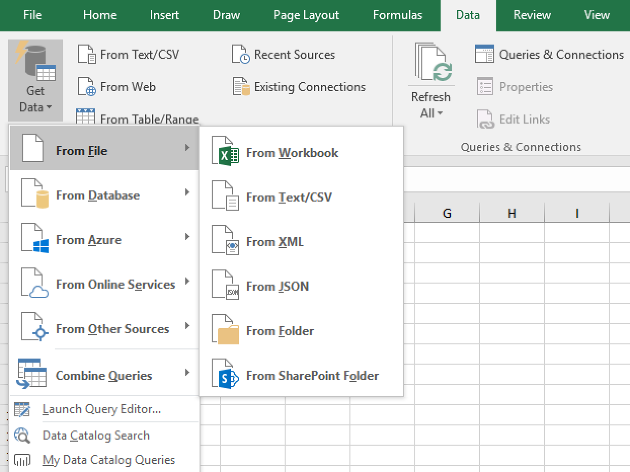Switch to the Page Layout tab
The width and height of the screenshot is (630, 472).
(x=306, y=15)
